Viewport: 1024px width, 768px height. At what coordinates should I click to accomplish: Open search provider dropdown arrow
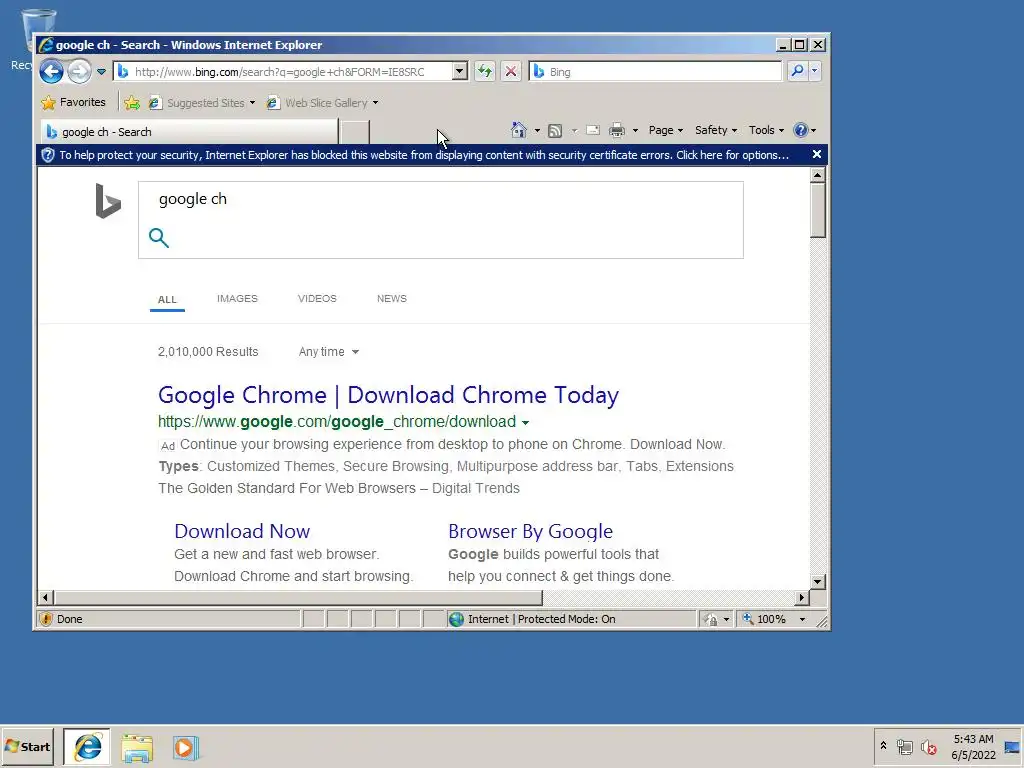(814, 71)
